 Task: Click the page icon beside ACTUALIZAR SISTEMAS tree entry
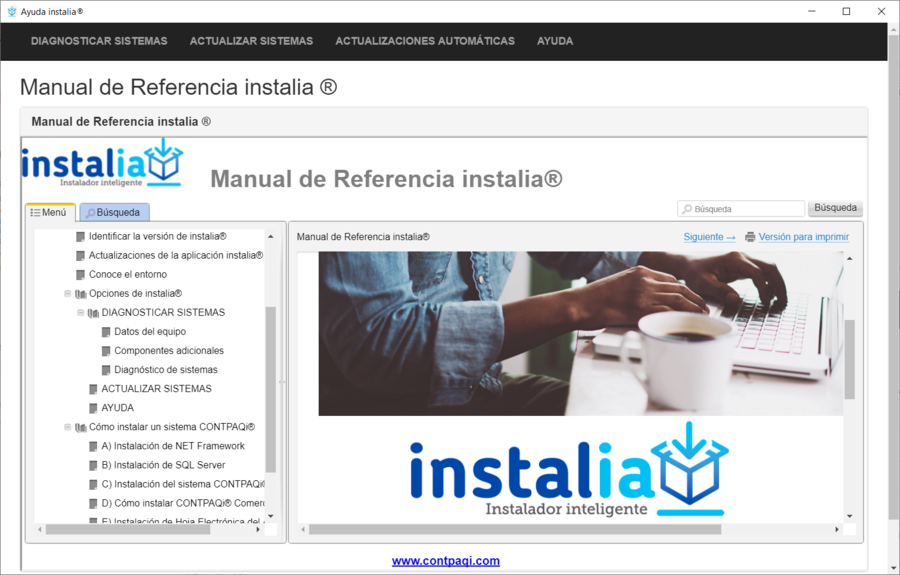[93, 389]
